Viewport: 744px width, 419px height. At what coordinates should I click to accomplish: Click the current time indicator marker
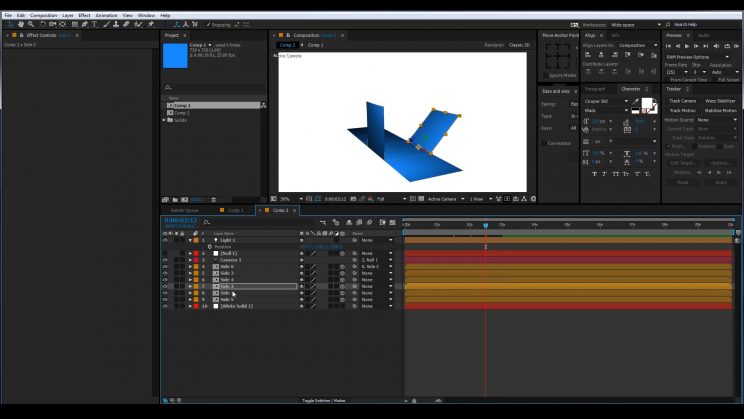click(485, 226)
